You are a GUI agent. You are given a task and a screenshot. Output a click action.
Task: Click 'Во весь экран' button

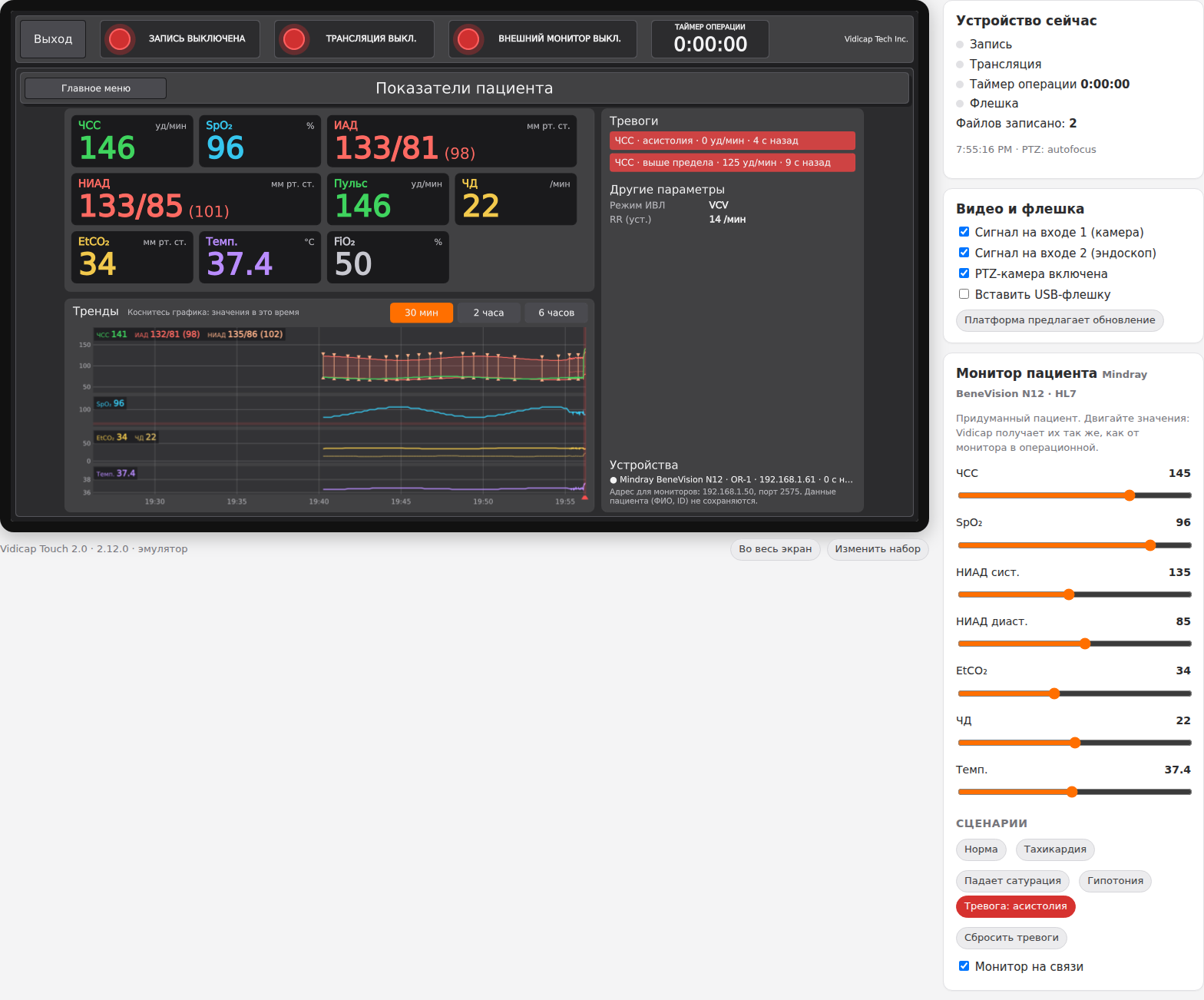pyautogui.click(x=776, y=549)
